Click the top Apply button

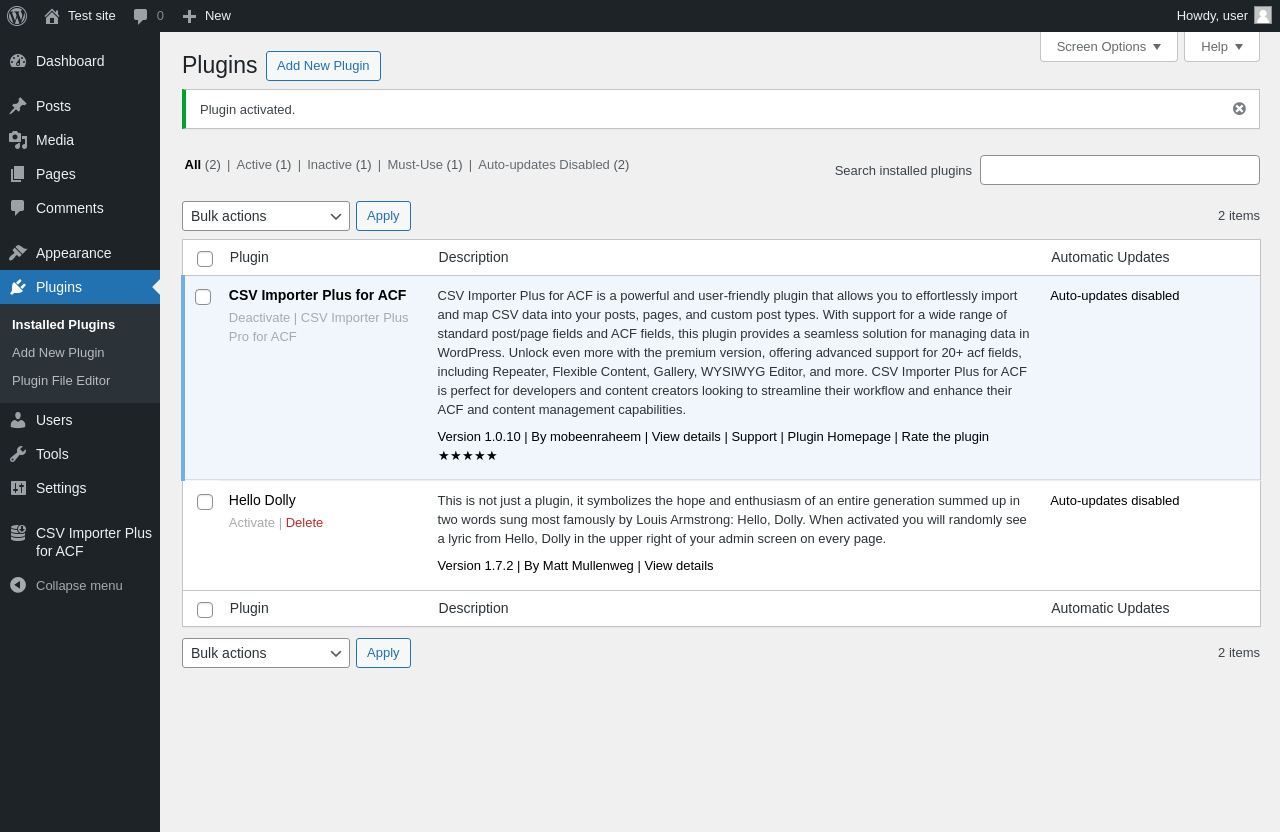point(383,216)
